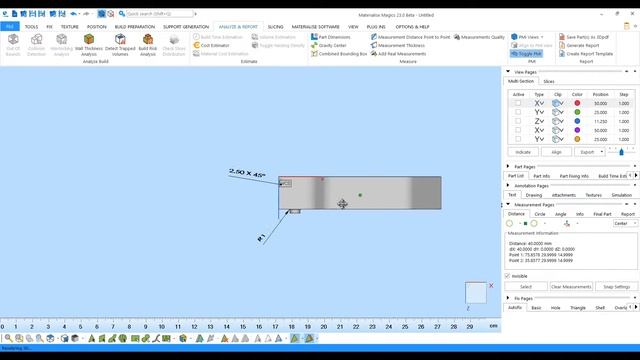Click the section slider handle beside Export
This screenshot has width=640, height=360.
click(621, 152)
